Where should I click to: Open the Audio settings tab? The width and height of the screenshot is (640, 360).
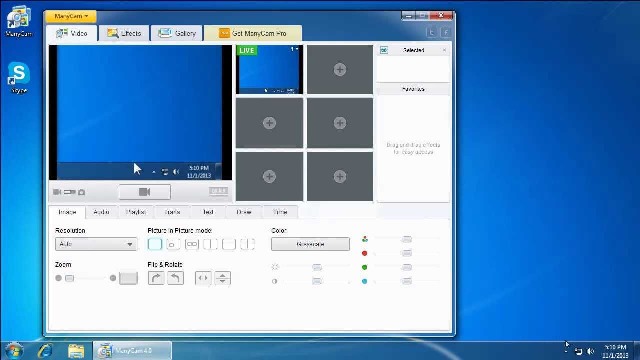tap(101, 212)
